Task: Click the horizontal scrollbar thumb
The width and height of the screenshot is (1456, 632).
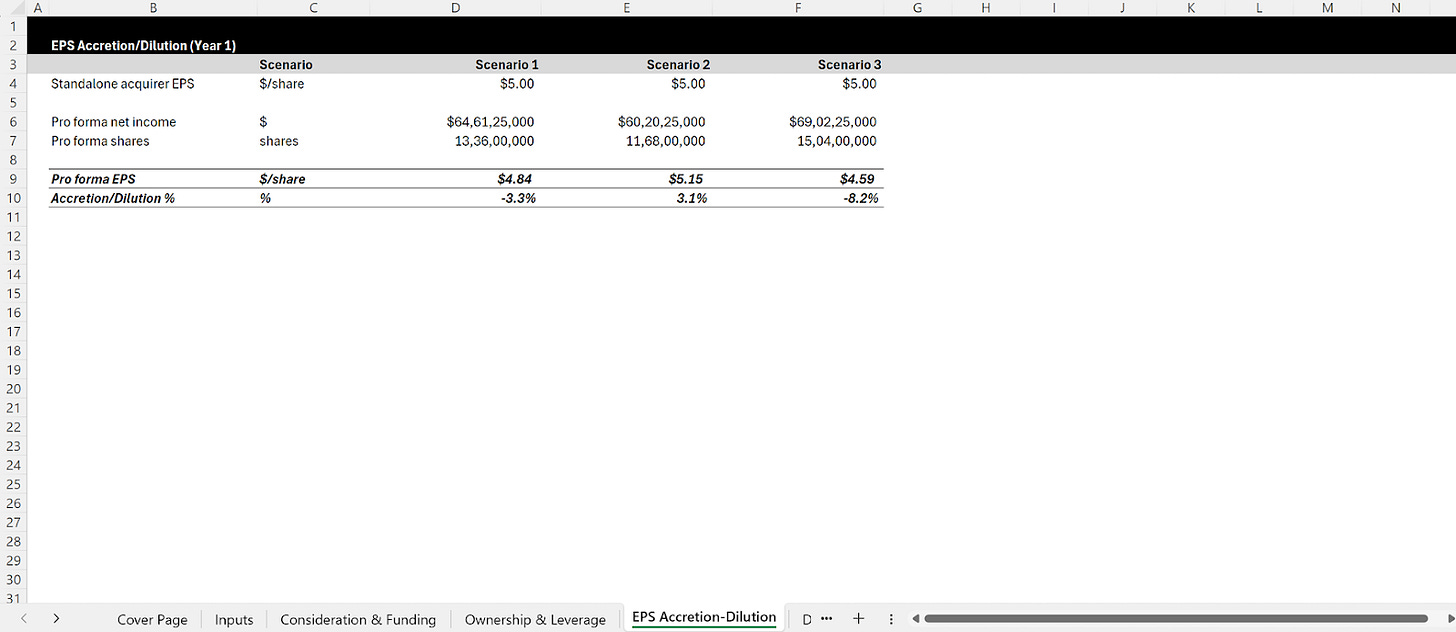Action: 1176,619
